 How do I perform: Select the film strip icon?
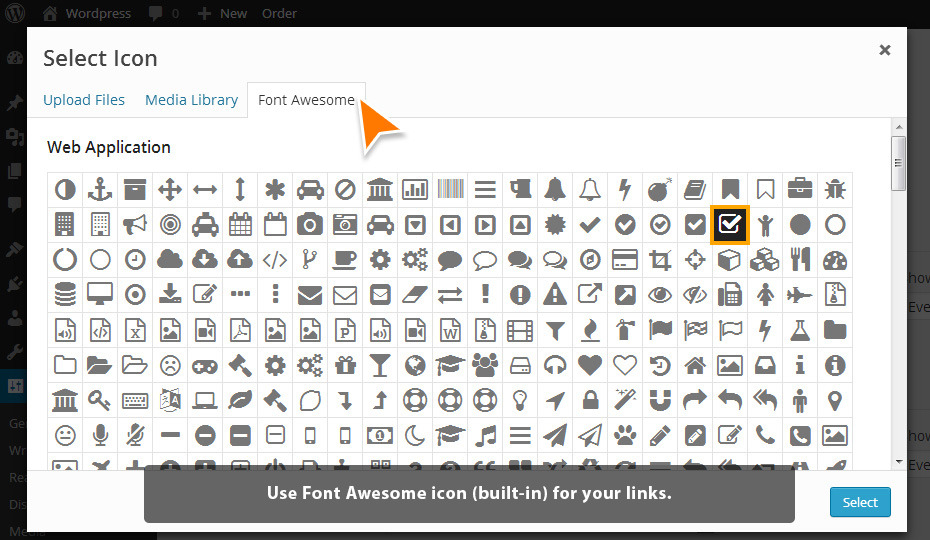[520, 331]
